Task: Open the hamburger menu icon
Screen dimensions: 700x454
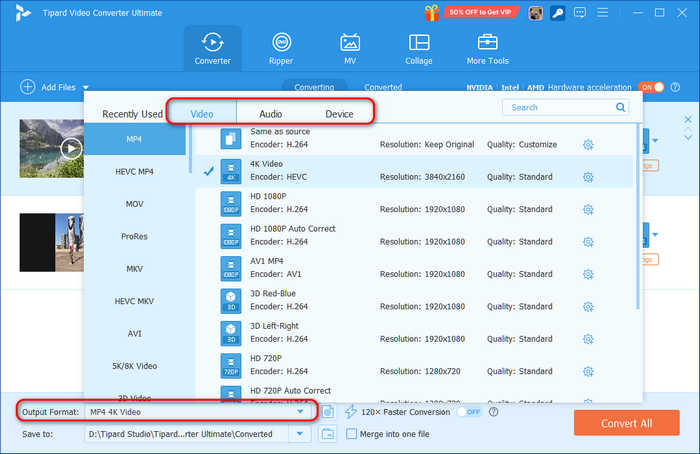Action: coord(602,12)
